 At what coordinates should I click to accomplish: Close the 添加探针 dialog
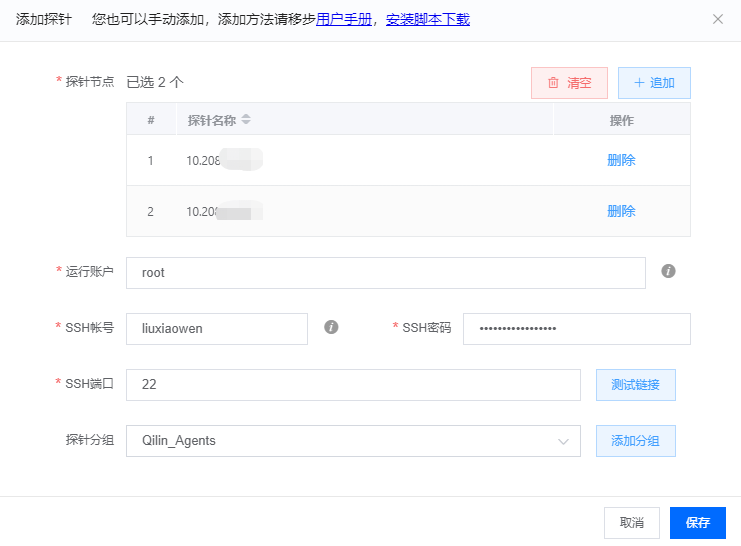point(717,19)
